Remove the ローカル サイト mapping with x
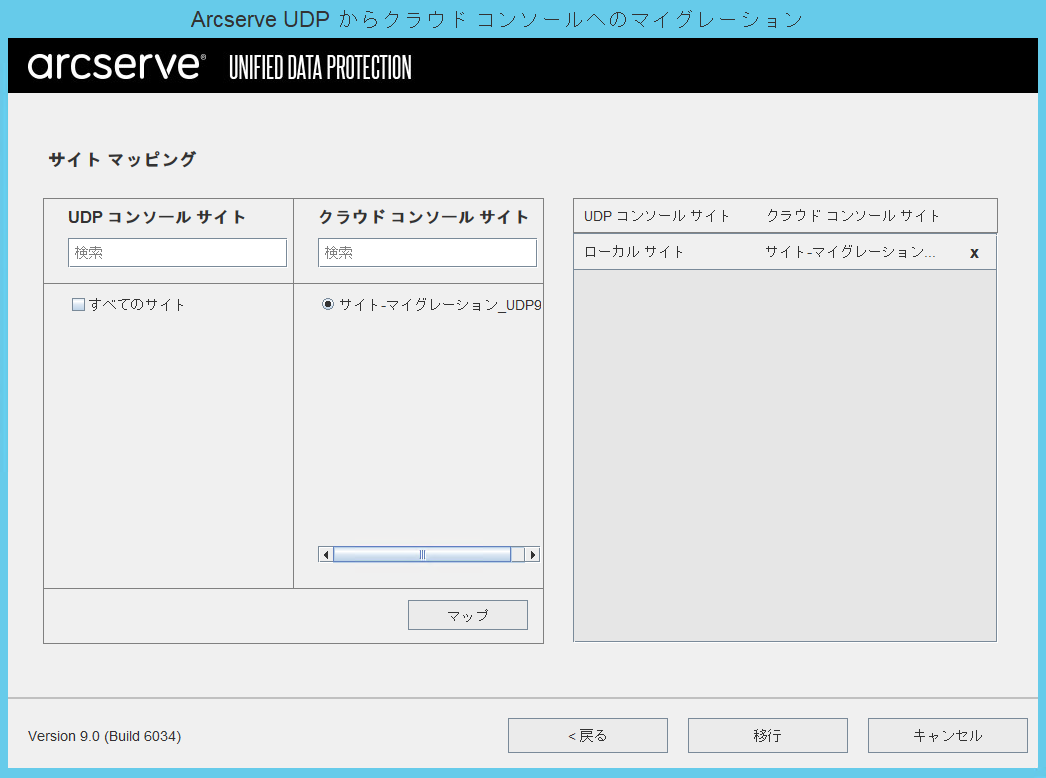The image size is (1046, 778). click(974, 253)
